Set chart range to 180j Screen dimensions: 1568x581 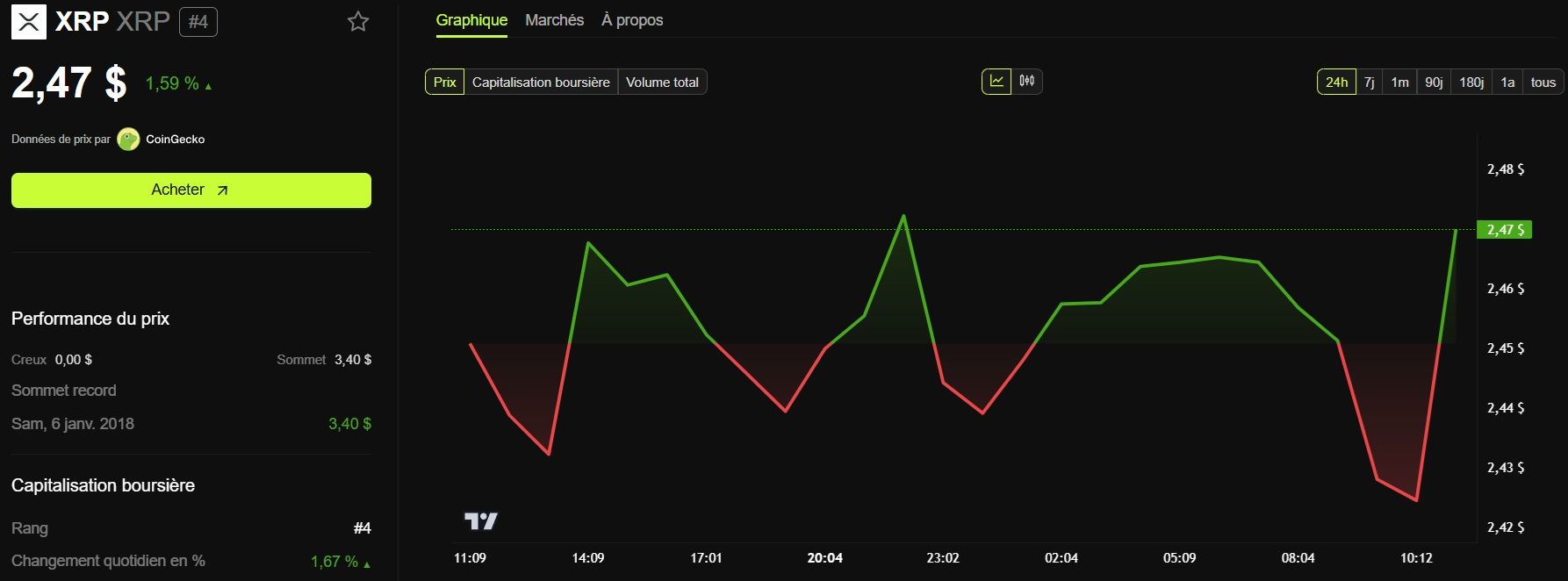tap(1471, 82)
